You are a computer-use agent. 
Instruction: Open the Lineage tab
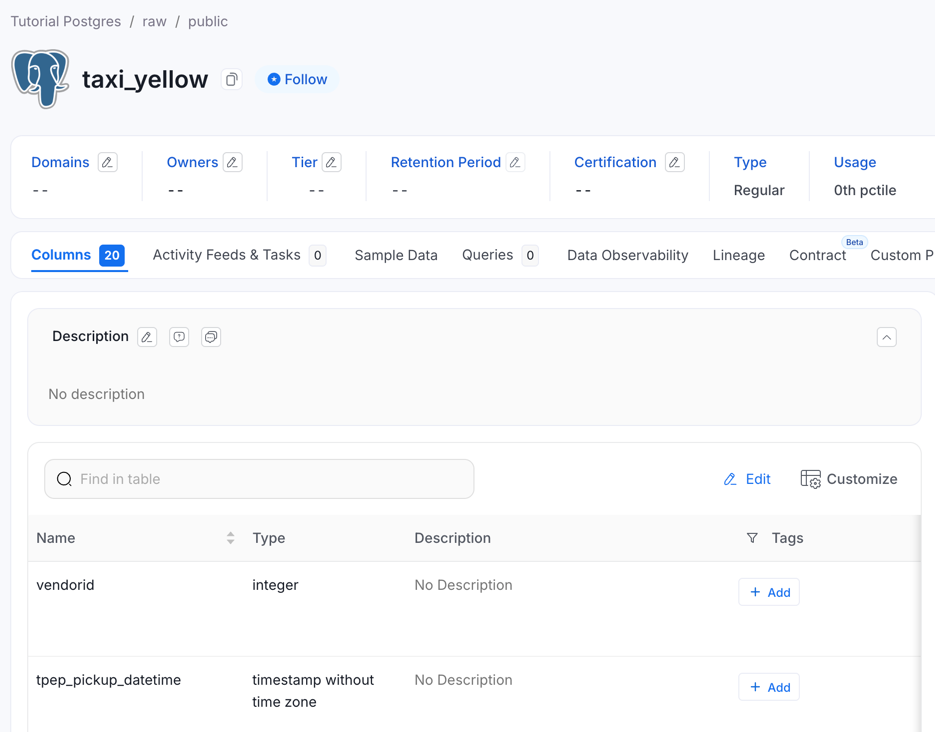click(738, 255)
